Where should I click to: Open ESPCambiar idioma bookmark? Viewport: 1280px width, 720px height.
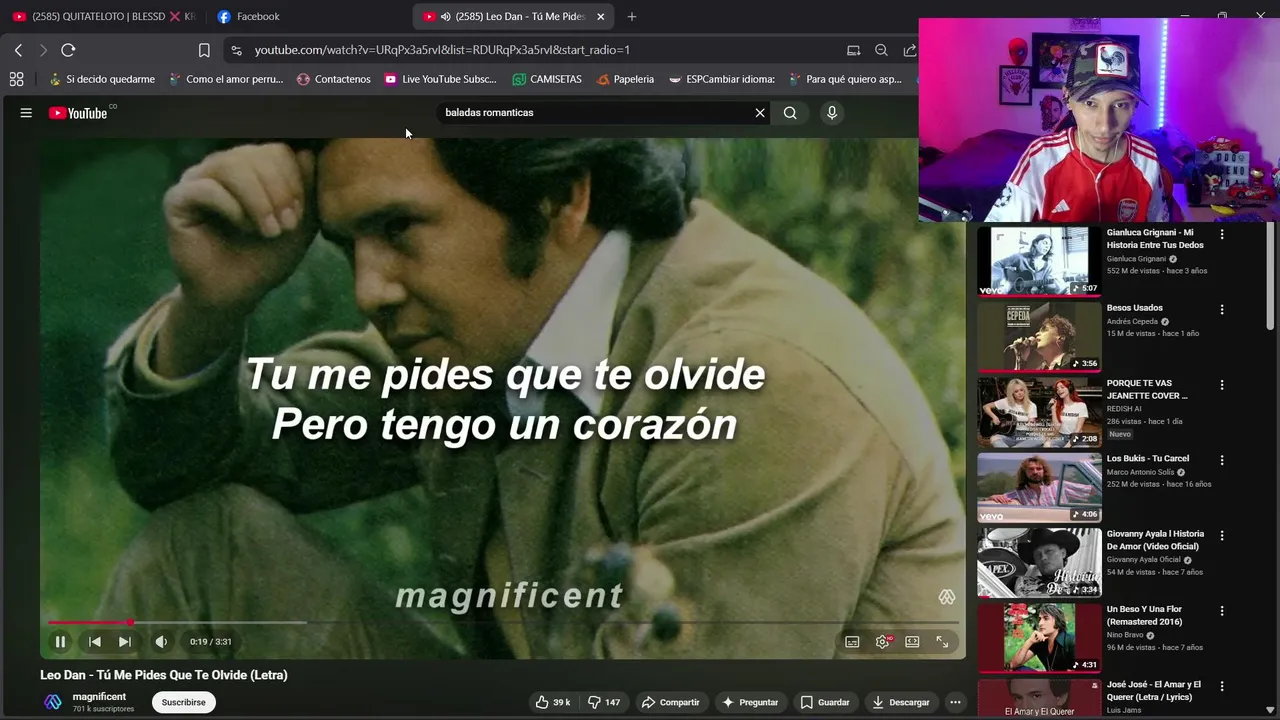coord(722,79)
